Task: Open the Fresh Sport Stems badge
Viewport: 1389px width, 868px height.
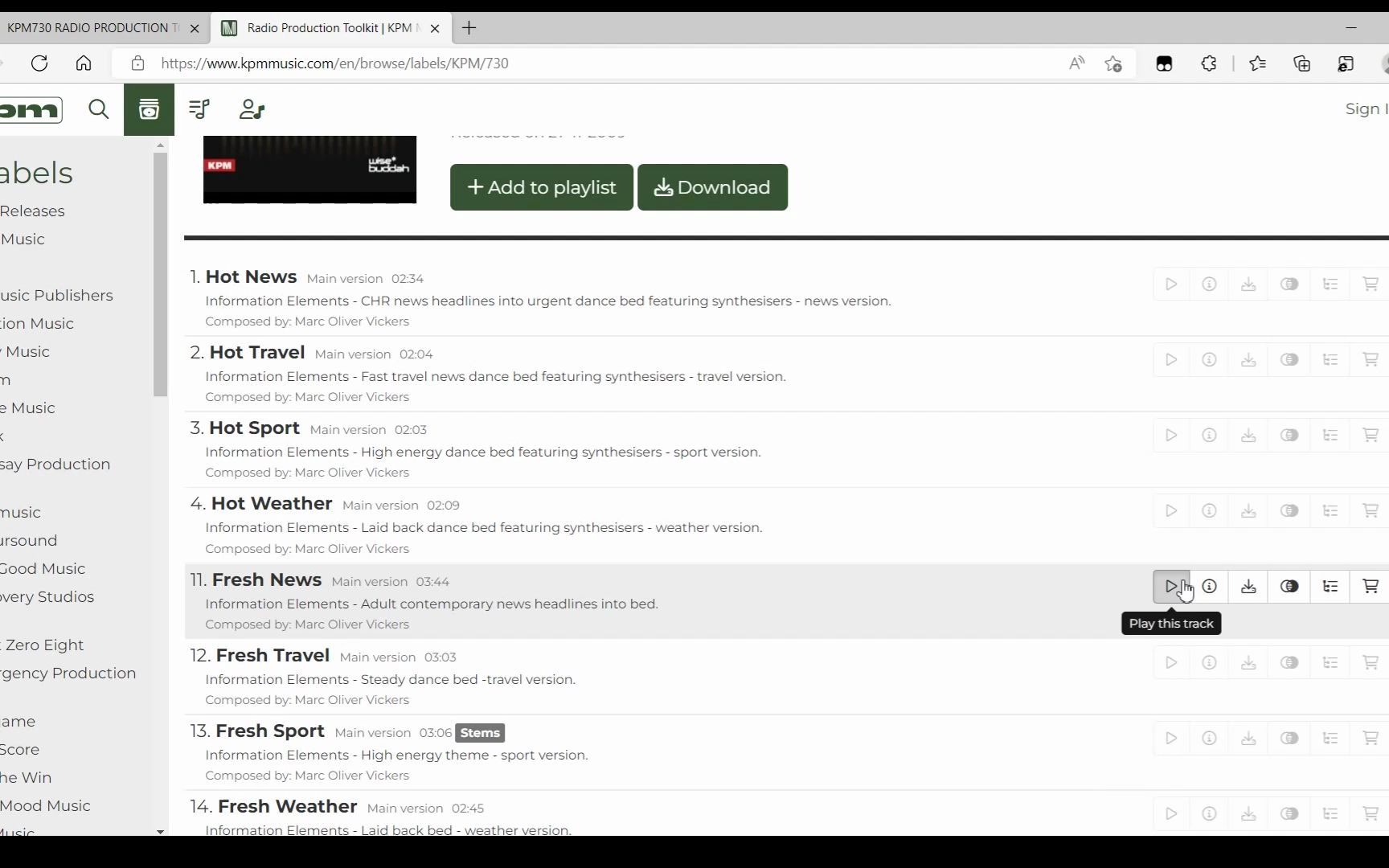Action: pos(480,733)
